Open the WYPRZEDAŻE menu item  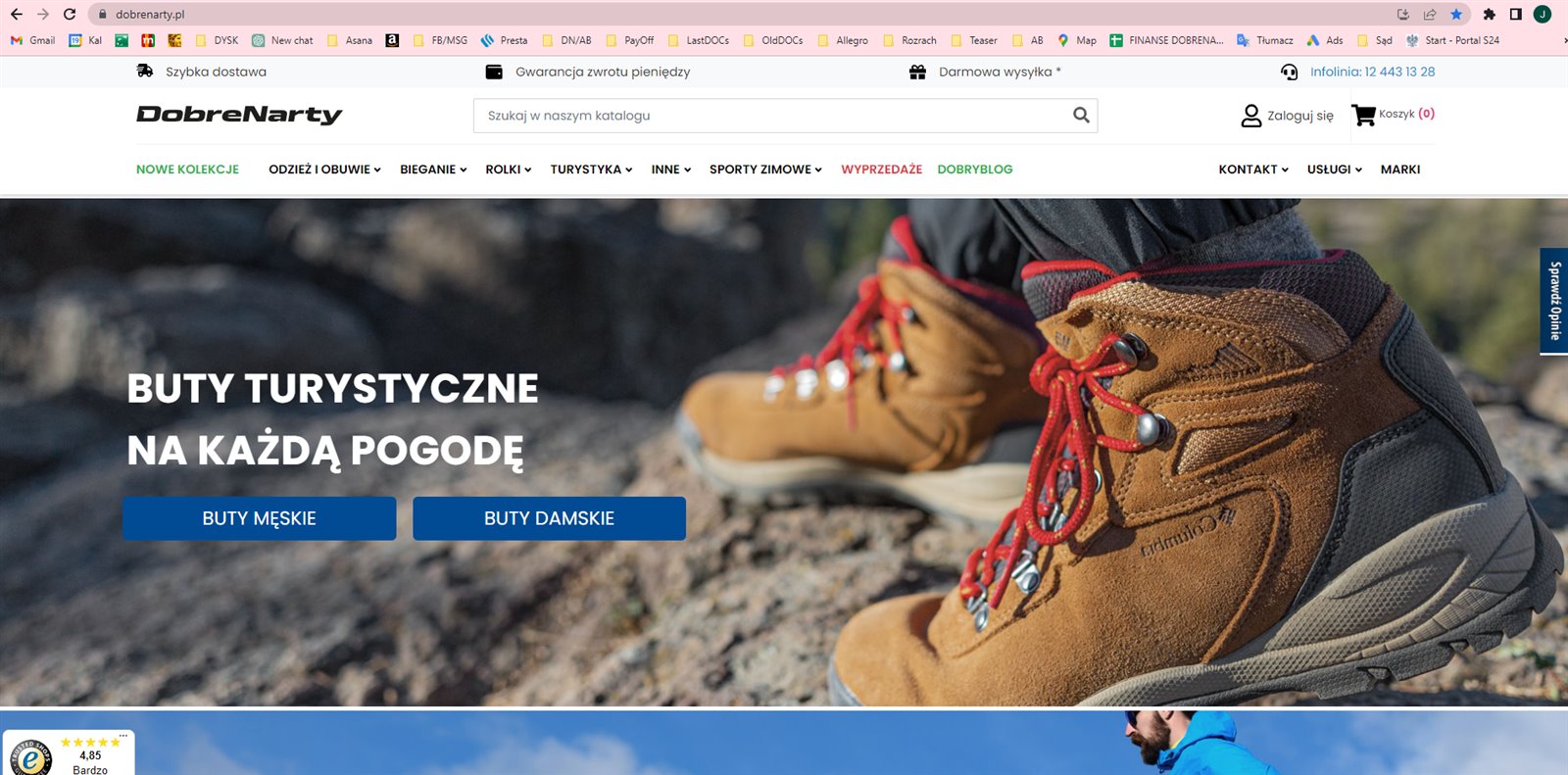(x=881, y=170)
